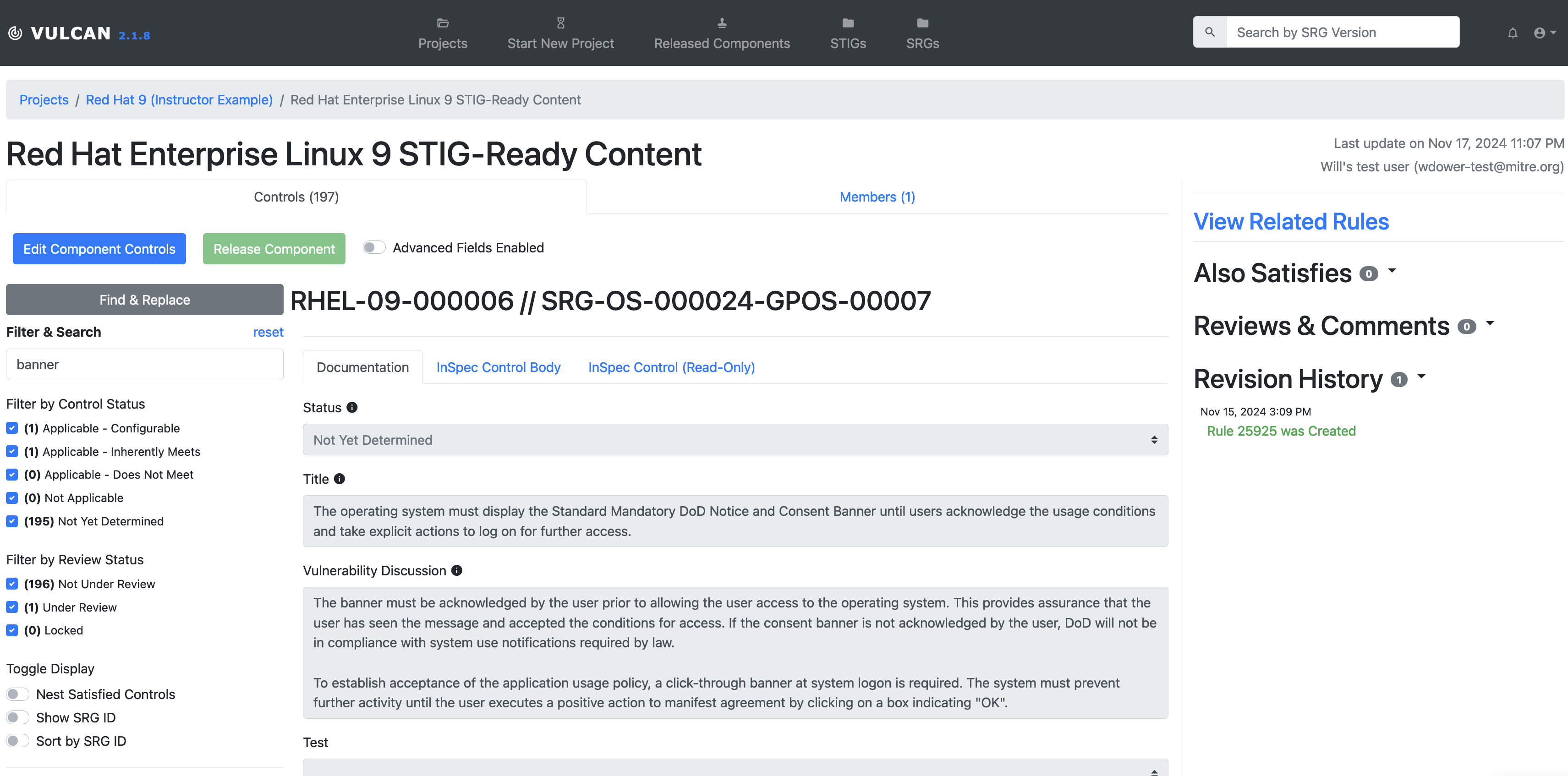
Task: Click the reset filter link
Action: [268, 332]
